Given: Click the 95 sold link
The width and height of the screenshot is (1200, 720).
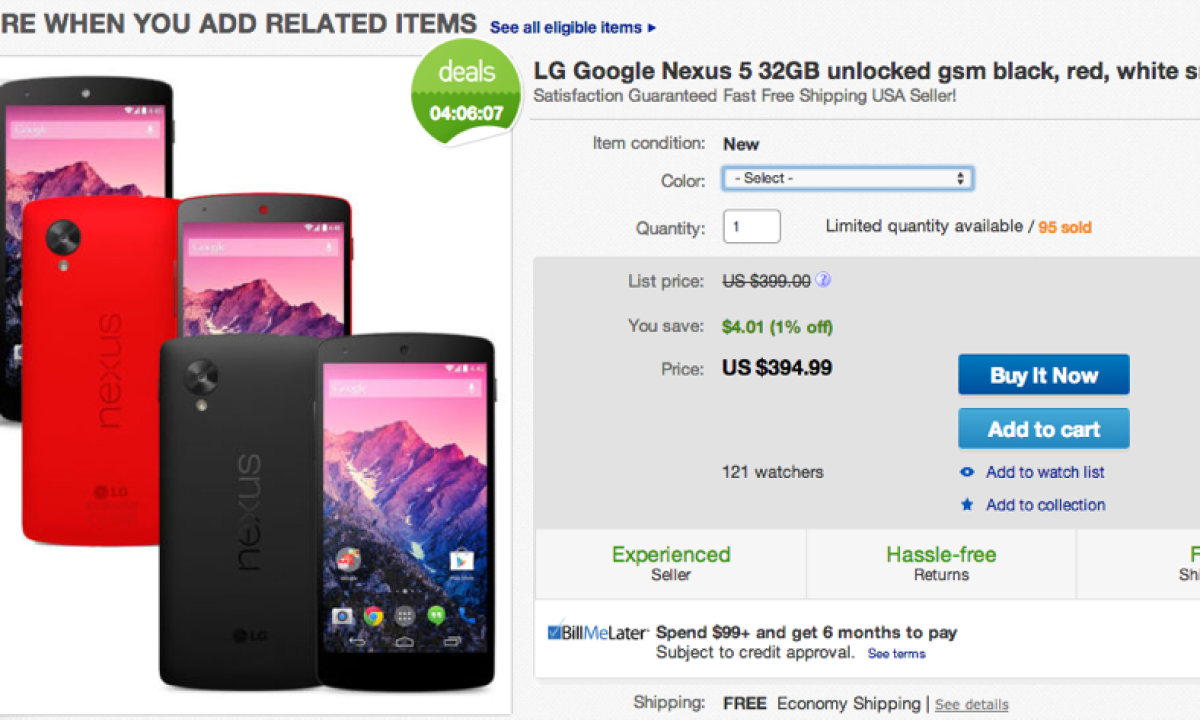Looking at the screenshot, I should pos(1065,227).
